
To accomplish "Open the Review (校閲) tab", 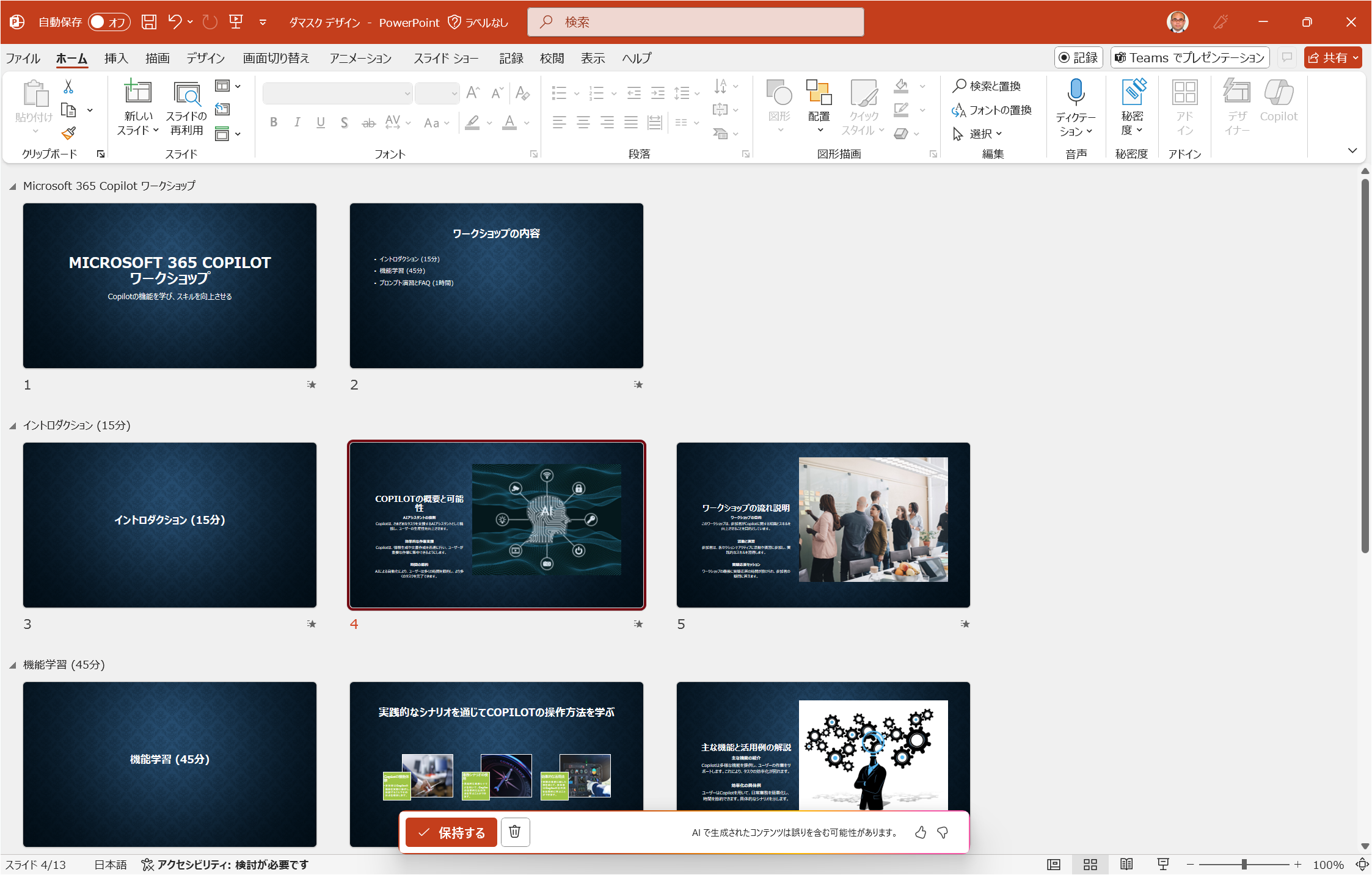I will 552,58.
